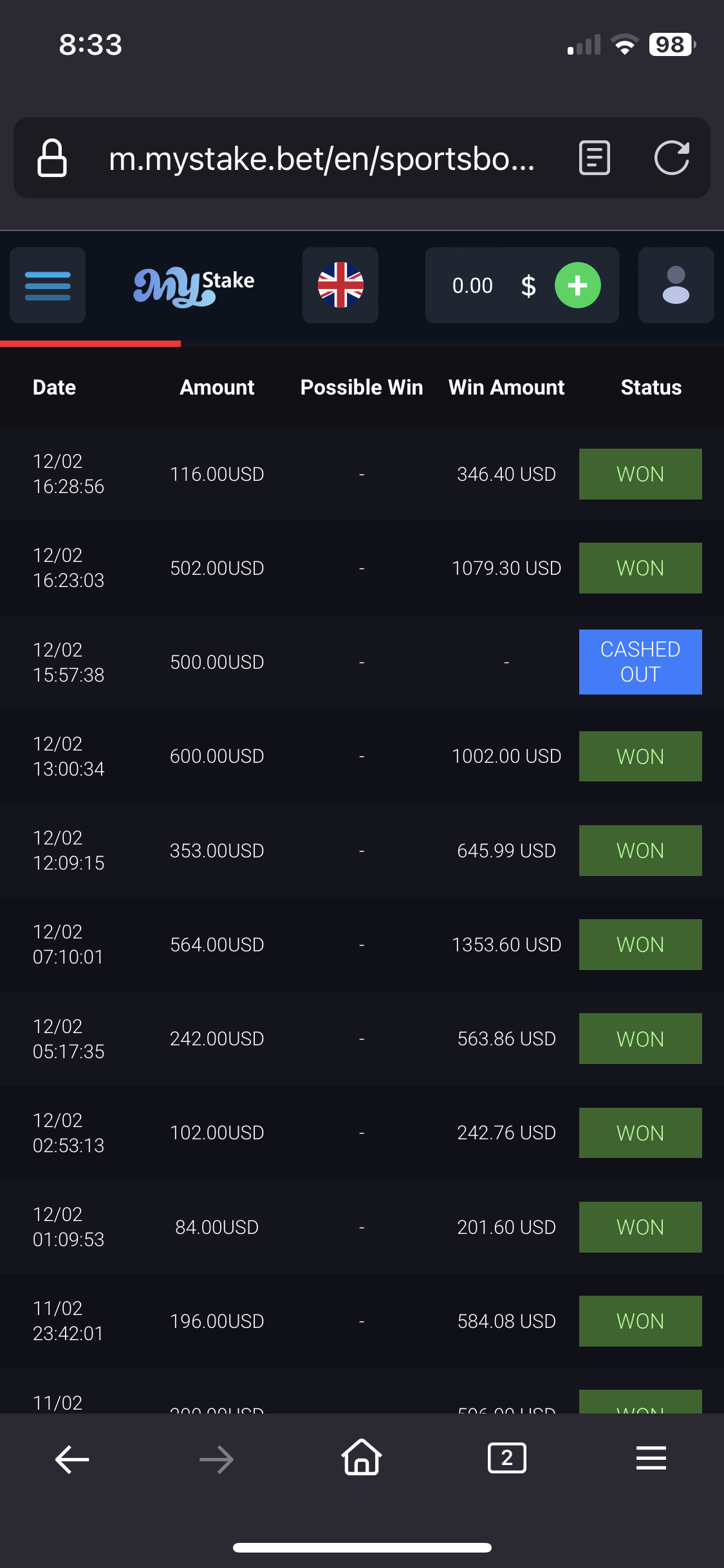Tap the MyStake logo
This screenshot has height=1568, width=724.
click(x=194, y=286)
